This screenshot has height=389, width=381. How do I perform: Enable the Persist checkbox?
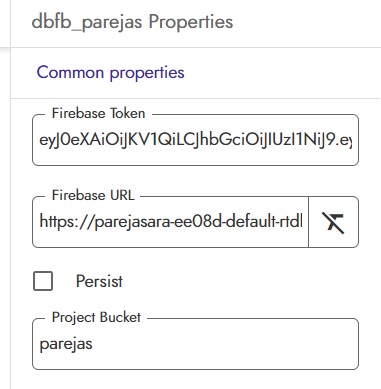pos(43,281)
